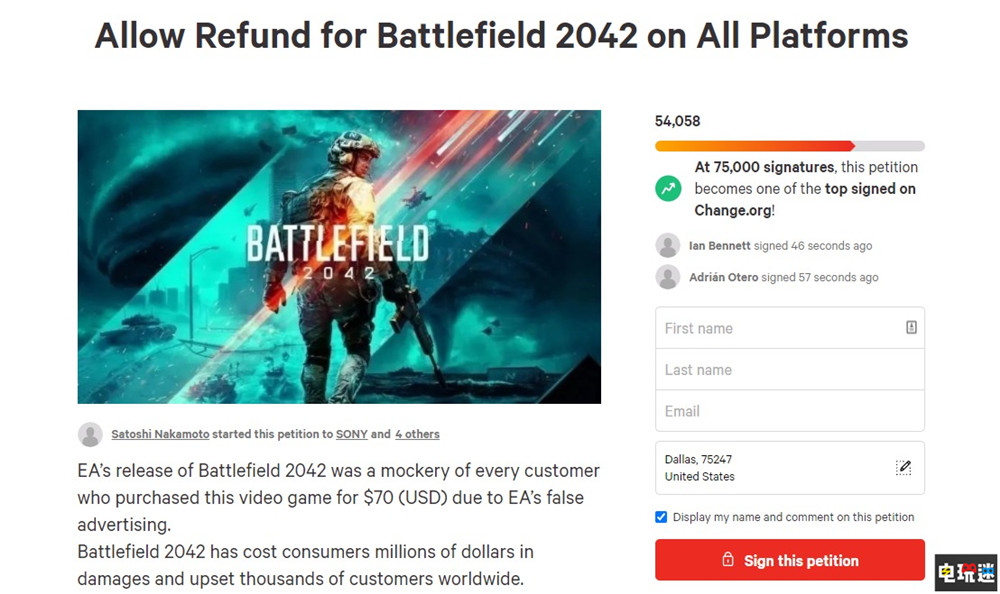Click the green trending arrow icon
This screenshot has height=594, width=1000.
[x=668, y=188]
